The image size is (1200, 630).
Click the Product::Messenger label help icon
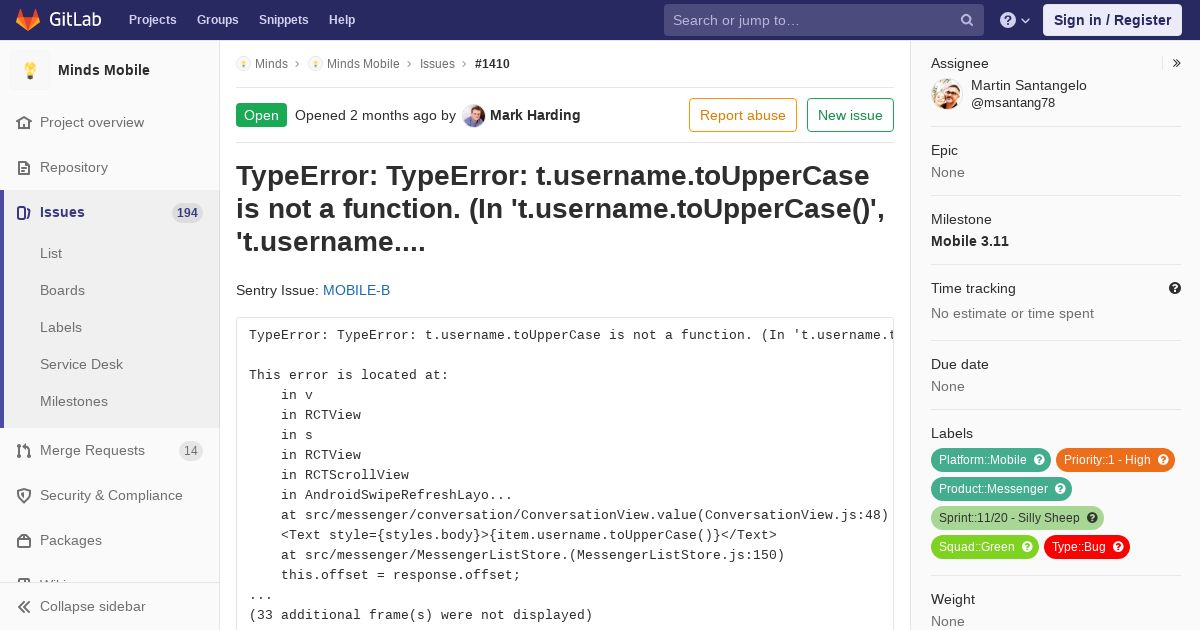click(x=1060, y=489)
